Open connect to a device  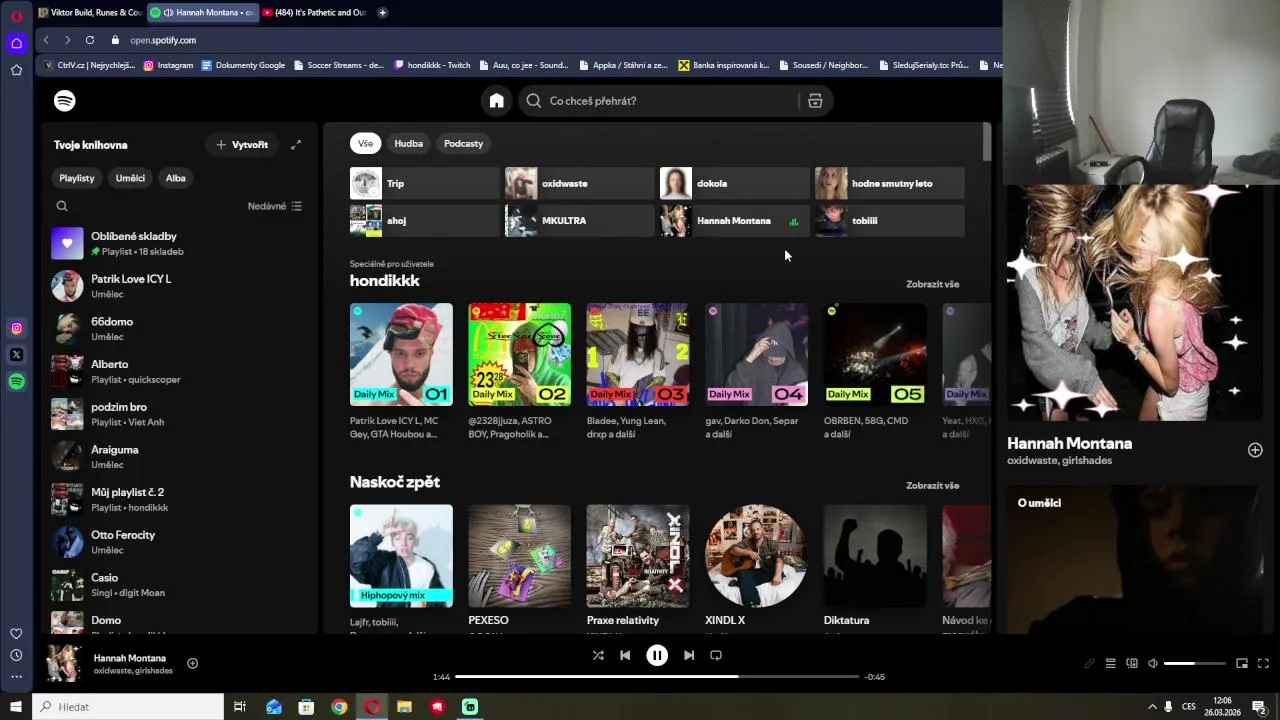pos(1132,663)
